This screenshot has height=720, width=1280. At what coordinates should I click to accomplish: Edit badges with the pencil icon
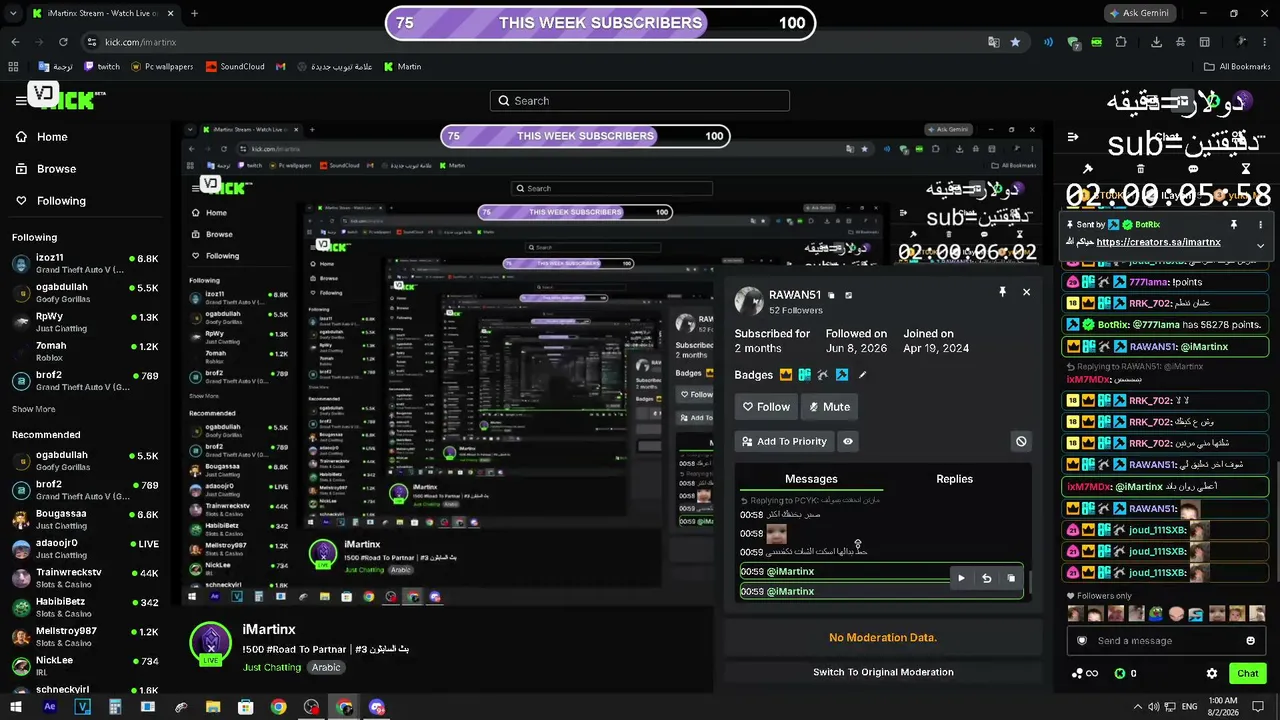(x=863, y=375)
